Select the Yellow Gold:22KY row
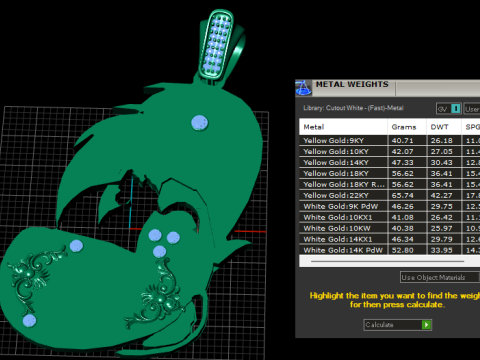This screenshot has width=480, height=360. 389,195
